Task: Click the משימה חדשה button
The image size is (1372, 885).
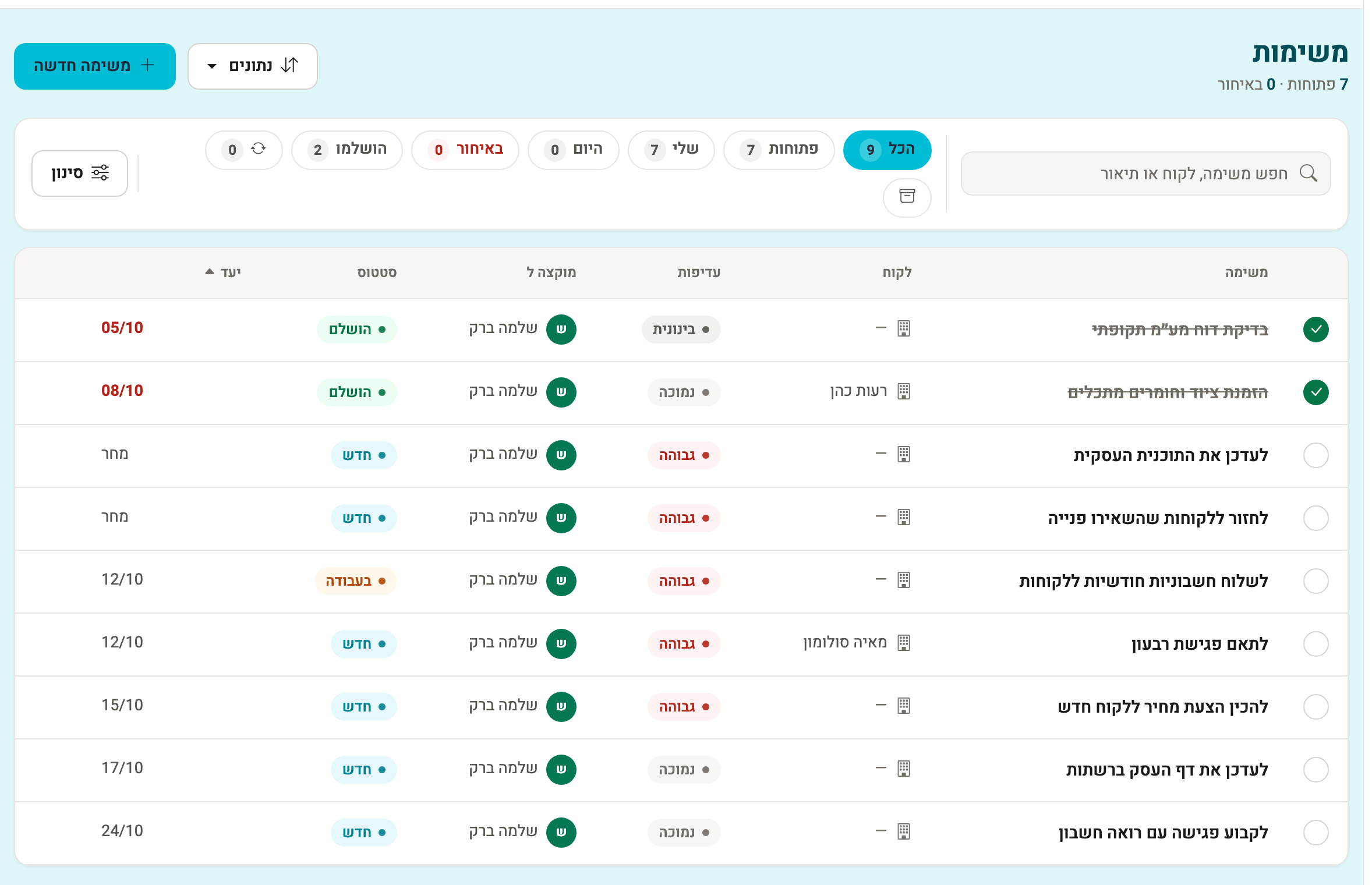Action: click(x=95, y=66)
